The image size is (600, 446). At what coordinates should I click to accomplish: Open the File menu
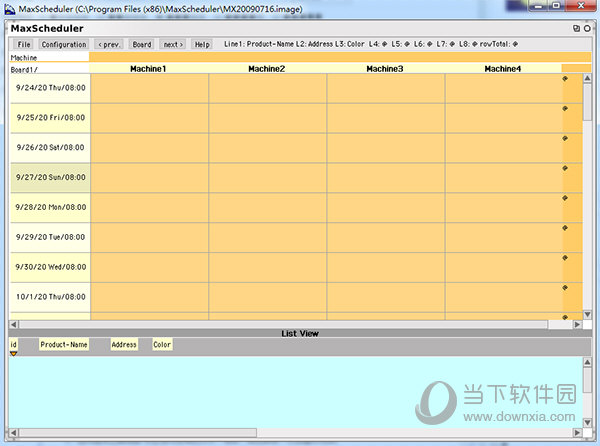point(24,44)
